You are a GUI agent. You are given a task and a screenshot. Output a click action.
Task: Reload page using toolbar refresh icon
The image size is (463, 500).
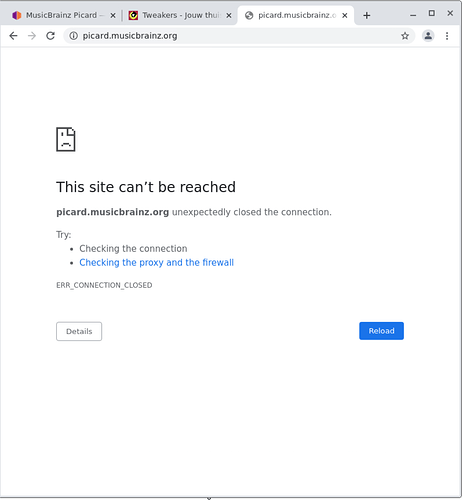click(50, 36)
